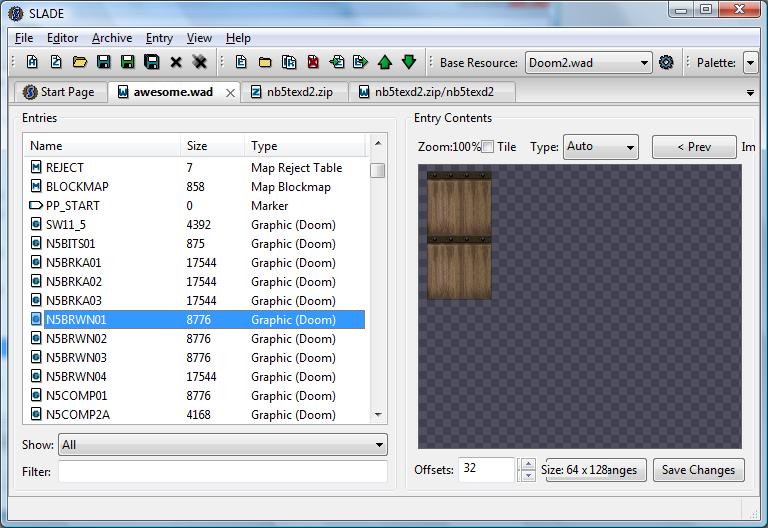Open the File menu
This screenshot has width=768, height=528.
(x=24, y=38)
